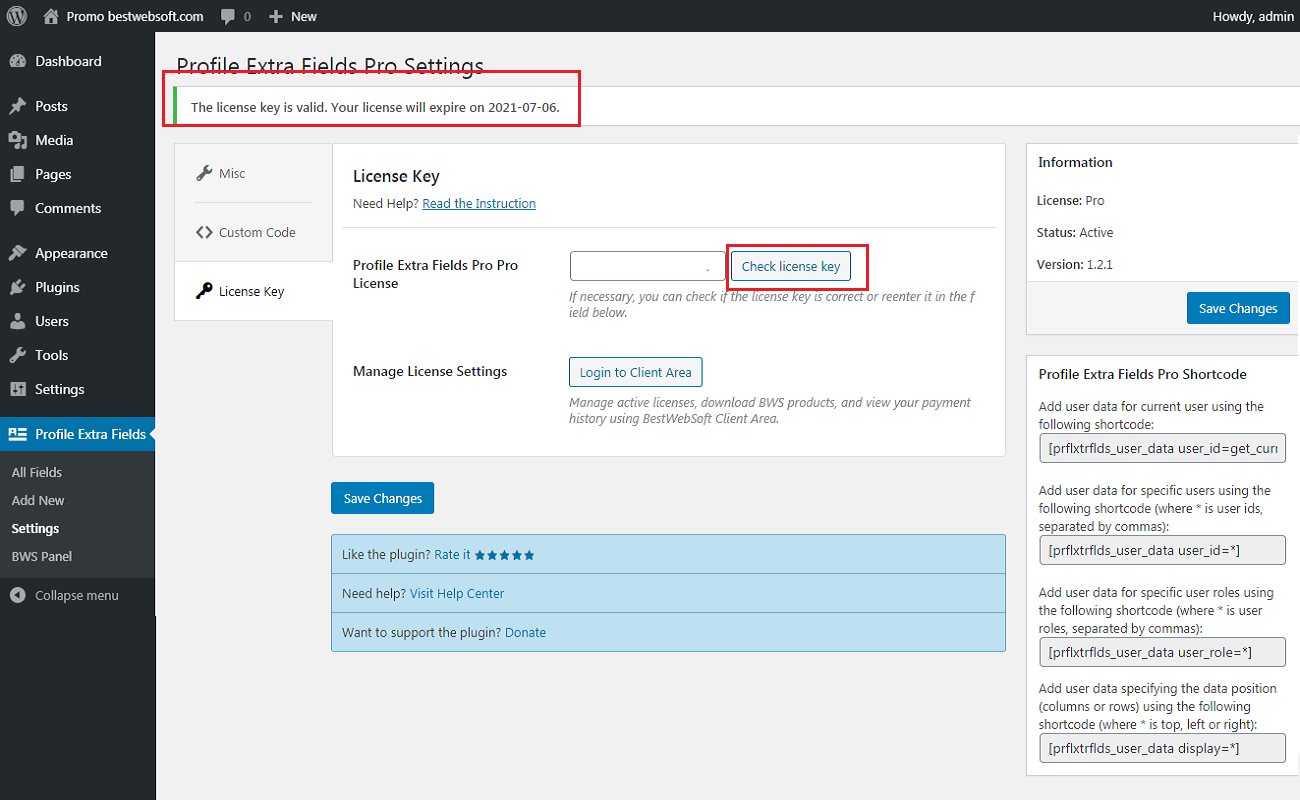Screen dimensions: 1300x800
Task: Click the plus icon beside New
Action: coord(277,17)
